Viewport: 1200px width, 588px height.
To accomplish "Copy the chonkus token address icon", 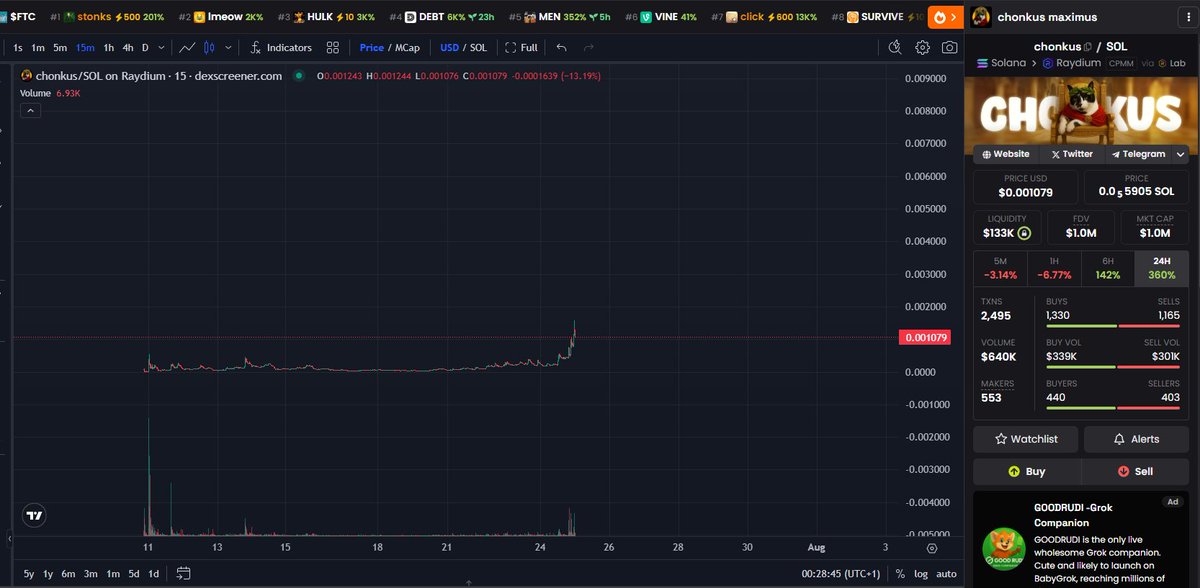I will click(1087, 47).
